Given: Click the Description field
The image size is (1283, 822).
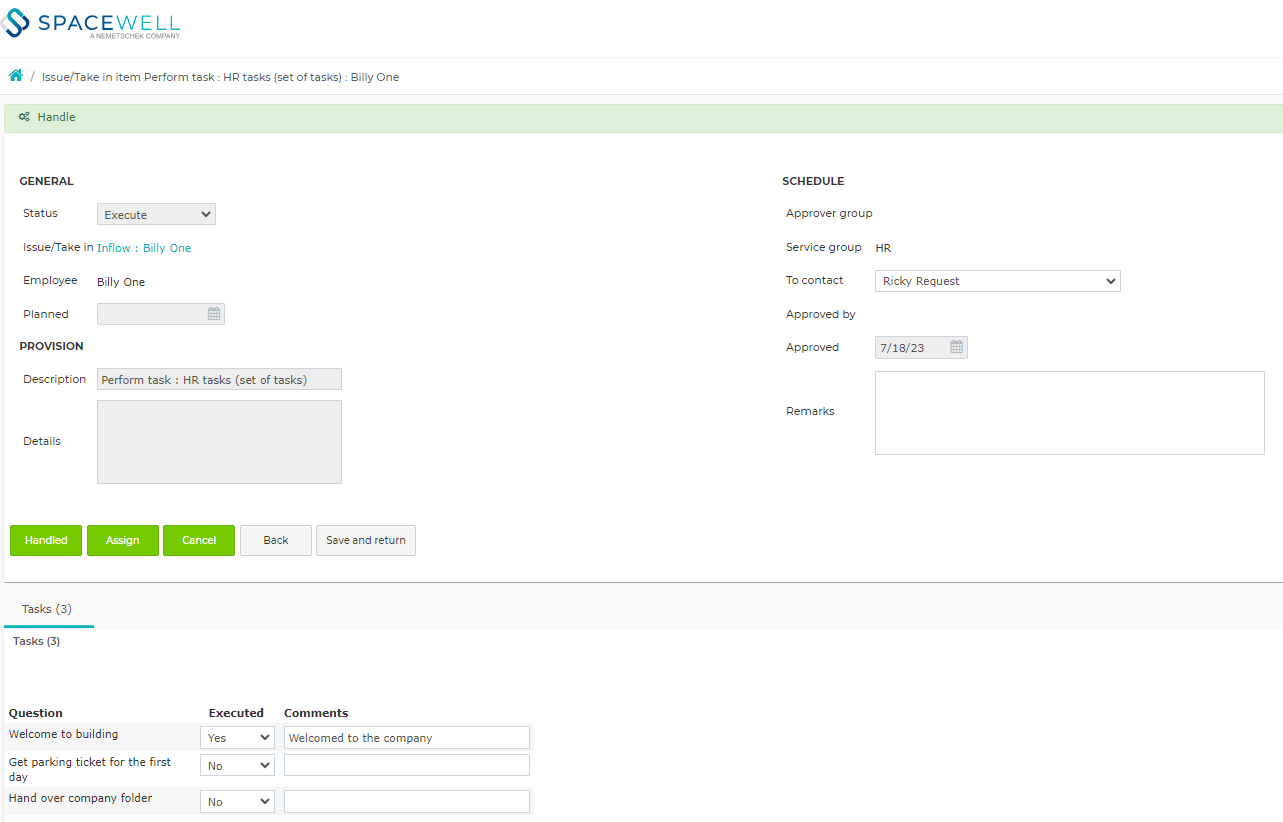Looking at the screenshot, I should pyautogui.click(x=219, y=379).
